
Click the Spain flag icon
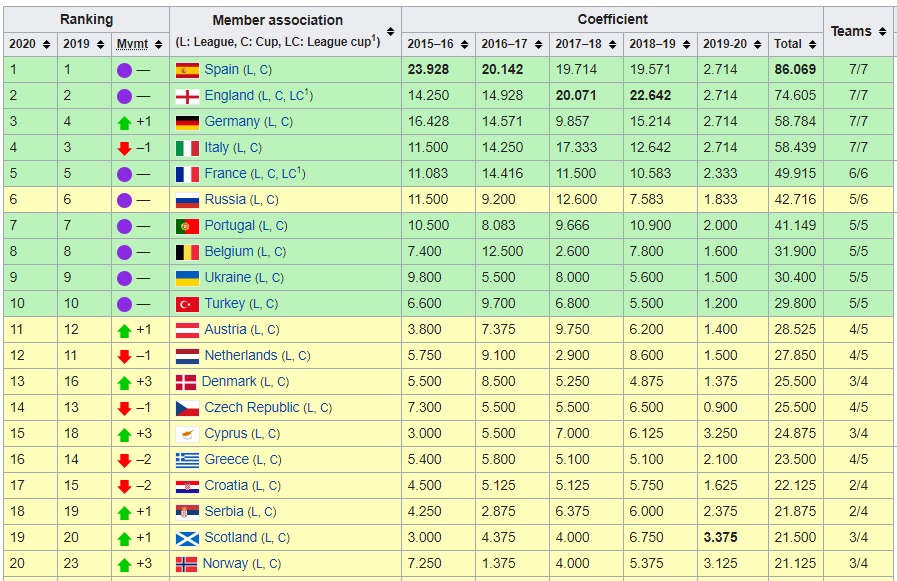pos(187,70)
